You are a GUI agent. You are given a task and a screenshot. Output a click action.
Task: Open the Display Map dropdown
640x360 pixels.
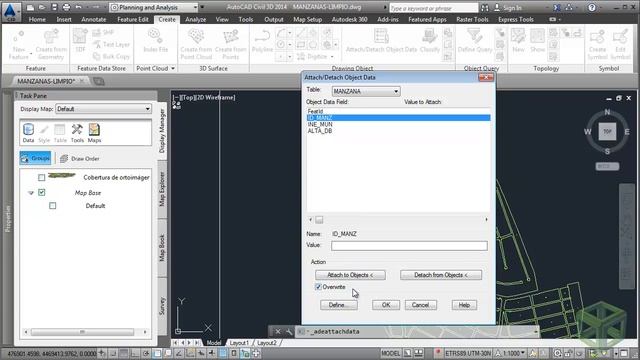[x=103, y=109]
